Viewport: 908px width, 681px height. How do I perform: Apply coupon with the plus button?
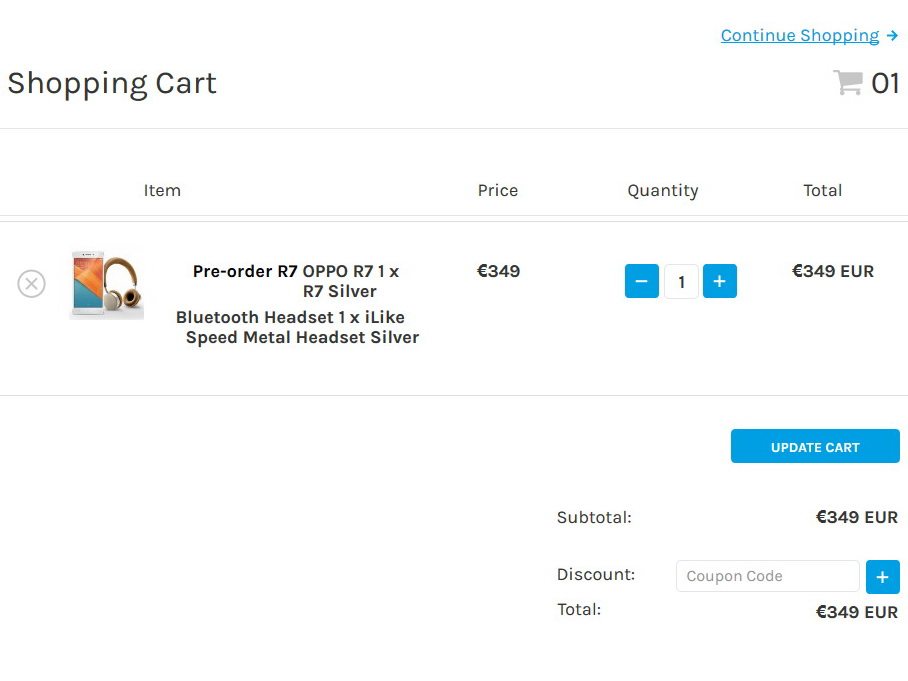point(882,577)
